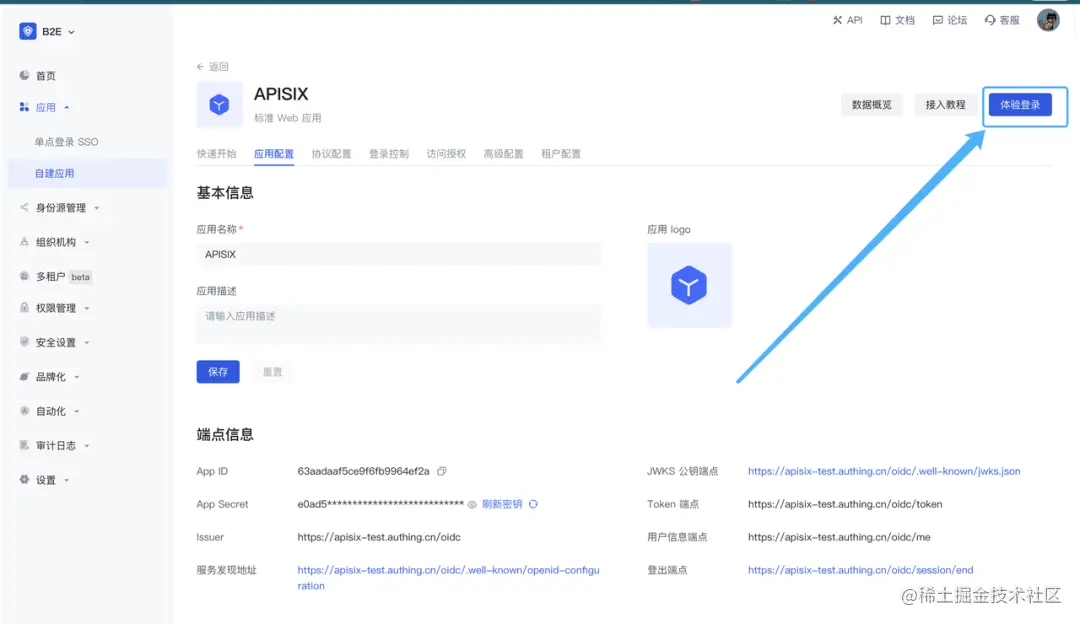Open the 服务发现地址 openid-configuration link
Screen dimensions: 1080x624
click(x=448, y=578)
